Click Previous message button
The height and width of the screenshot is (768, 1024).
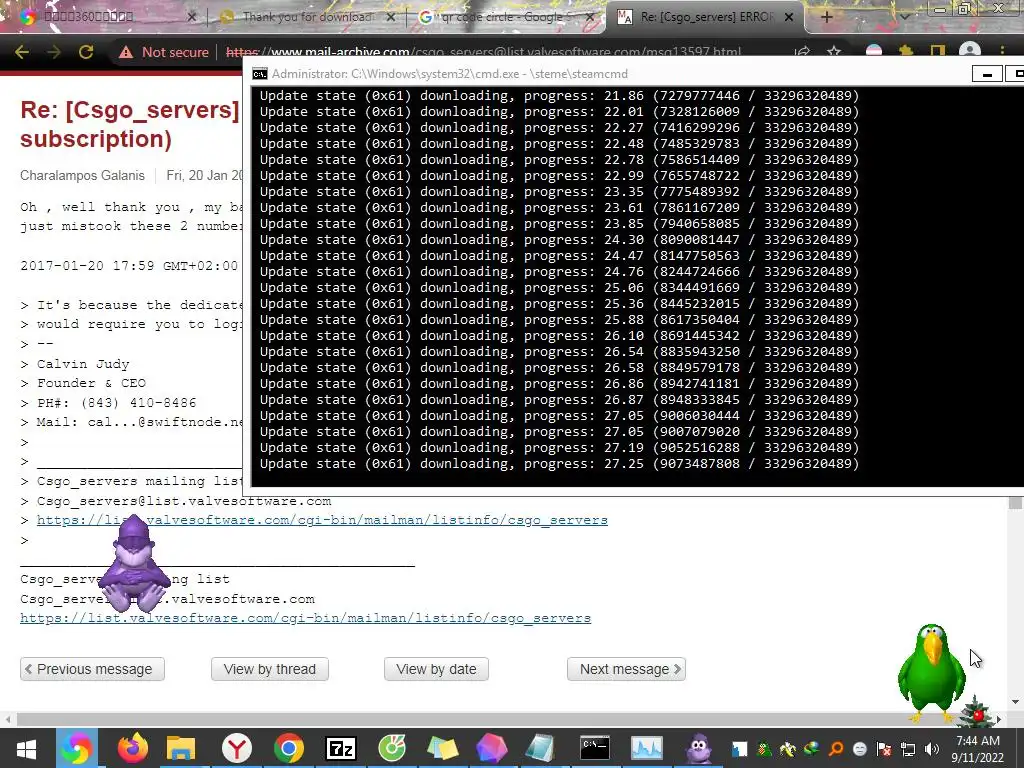click(x=92, y=669)
